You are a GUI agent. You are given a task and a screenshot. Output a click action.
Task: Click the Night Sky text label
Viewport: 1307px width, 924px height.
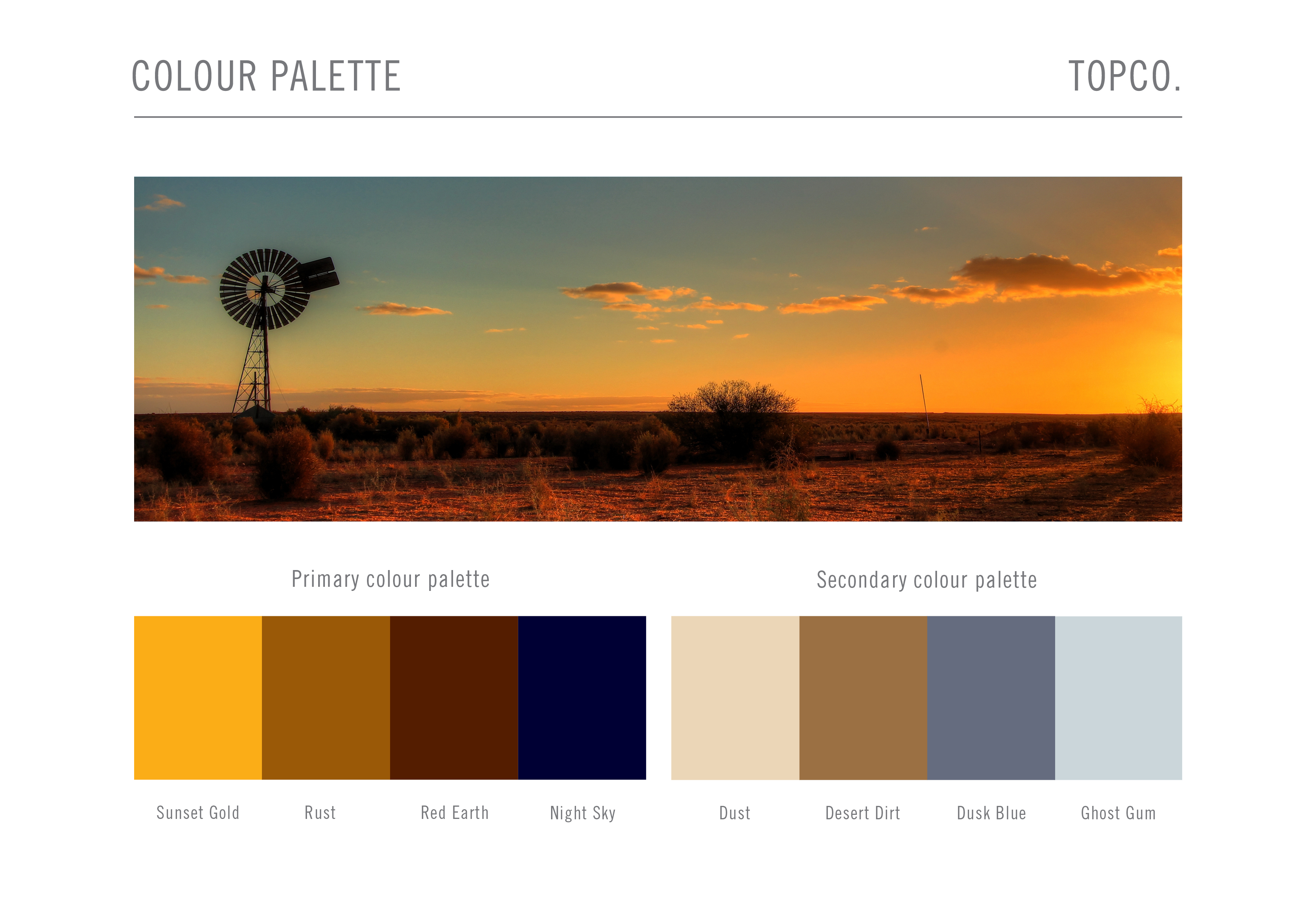(582, 813)
